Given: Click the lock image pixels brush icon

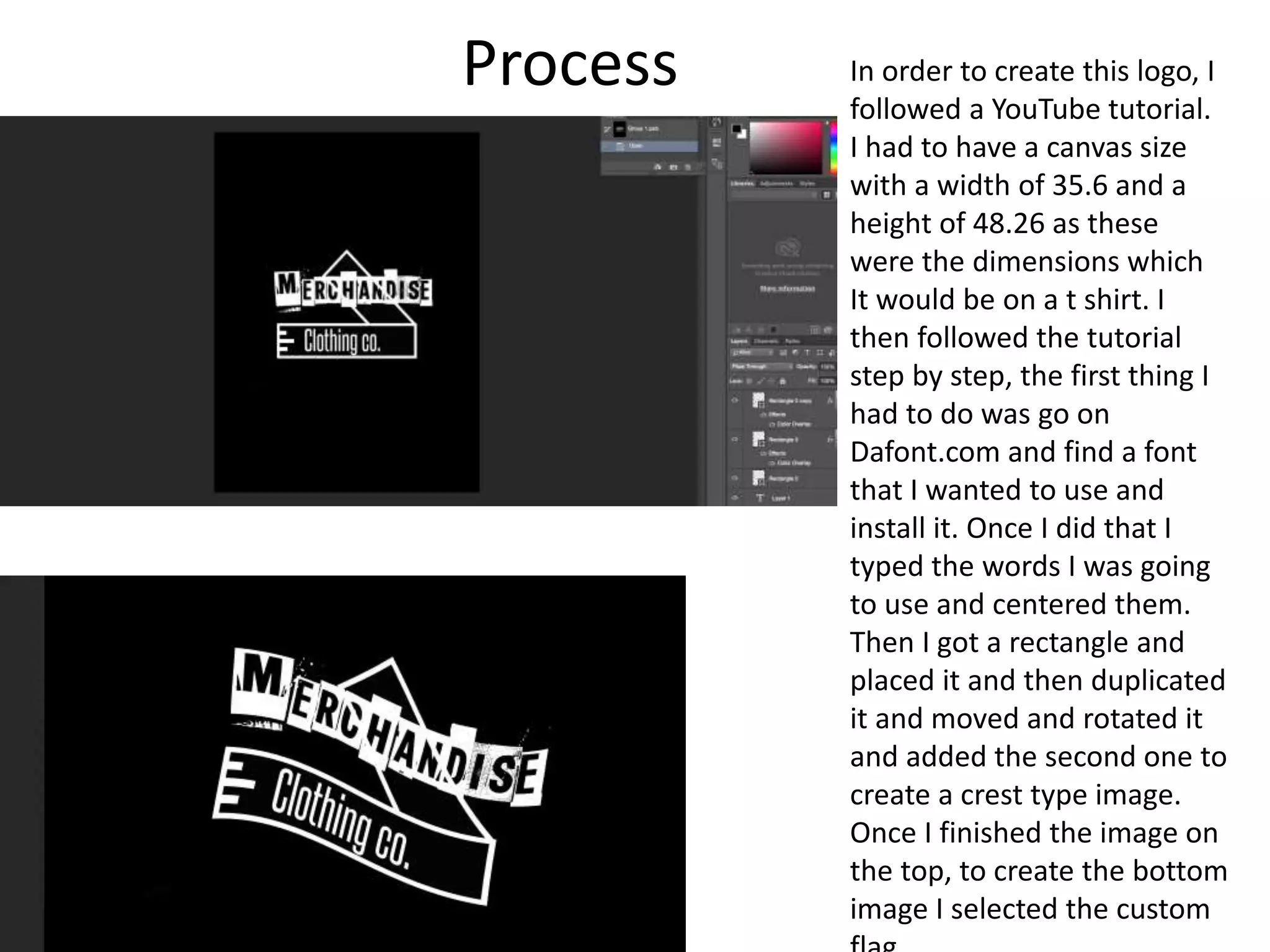Looking at the screenshot, I should [x=761, y=381].
